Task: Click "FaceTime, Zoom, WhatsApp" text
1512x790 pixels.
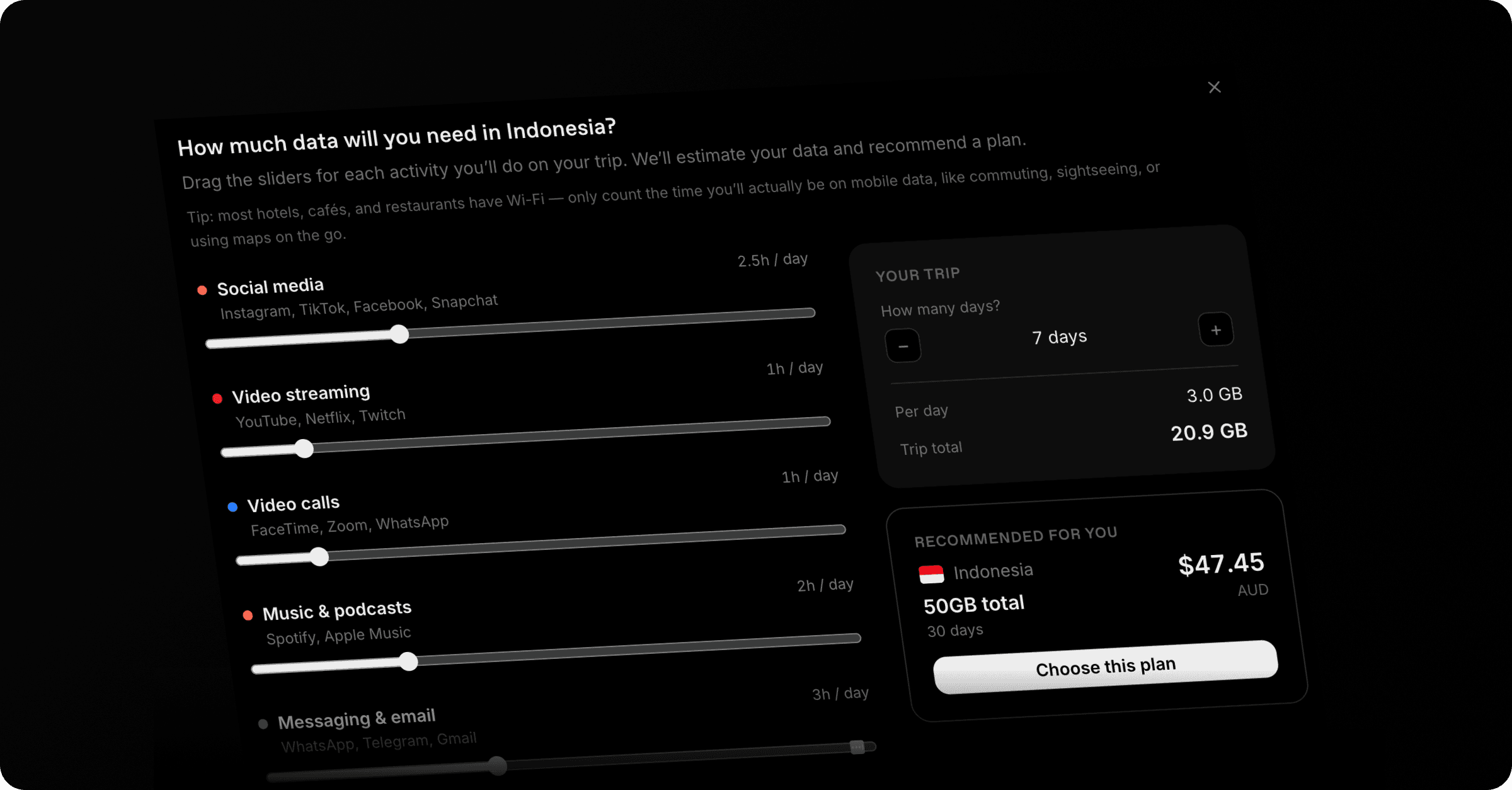Action: click(350, 525)
